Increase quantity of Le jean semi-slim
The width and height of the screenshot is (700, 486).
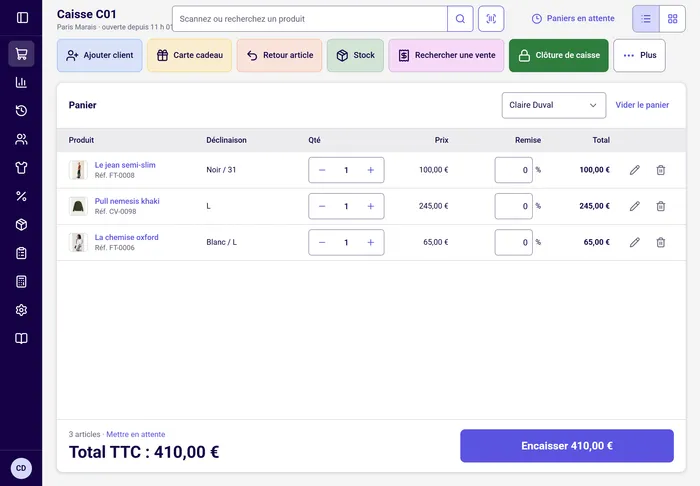pos(371,170)
